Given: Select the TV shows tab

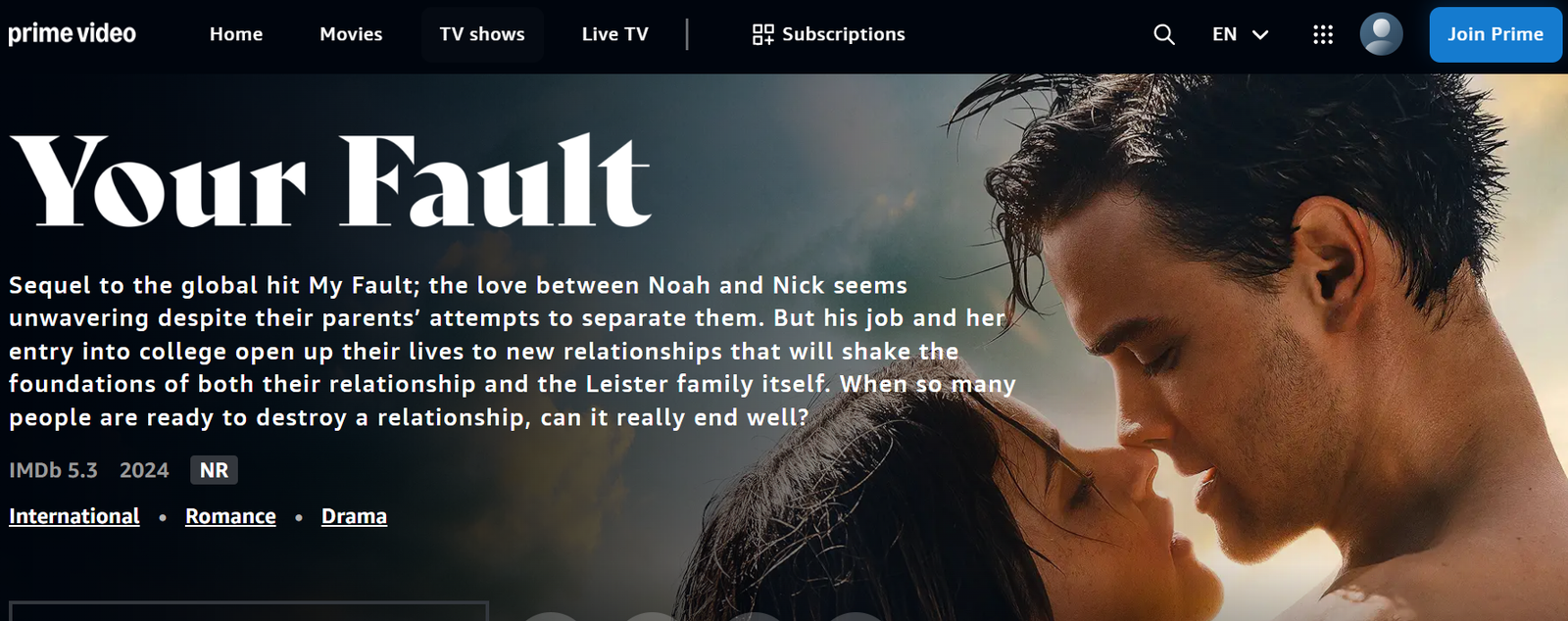Looking at the screenshot, I should click(x=482, y=34).
